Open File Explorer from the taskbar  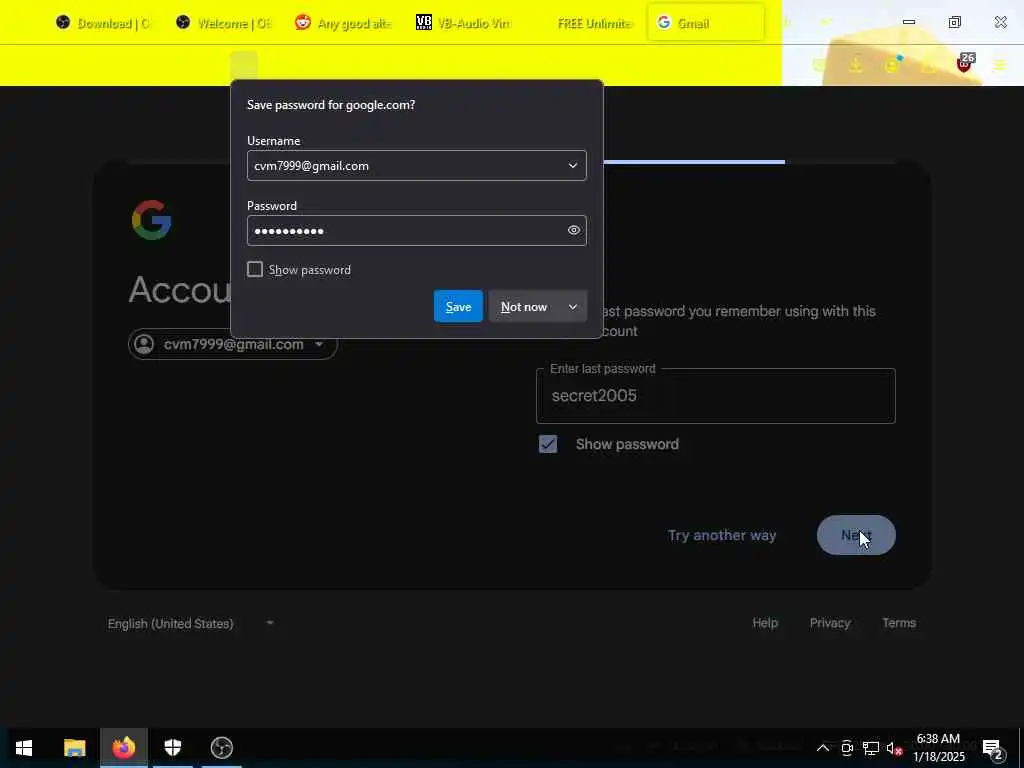point(74,748)
